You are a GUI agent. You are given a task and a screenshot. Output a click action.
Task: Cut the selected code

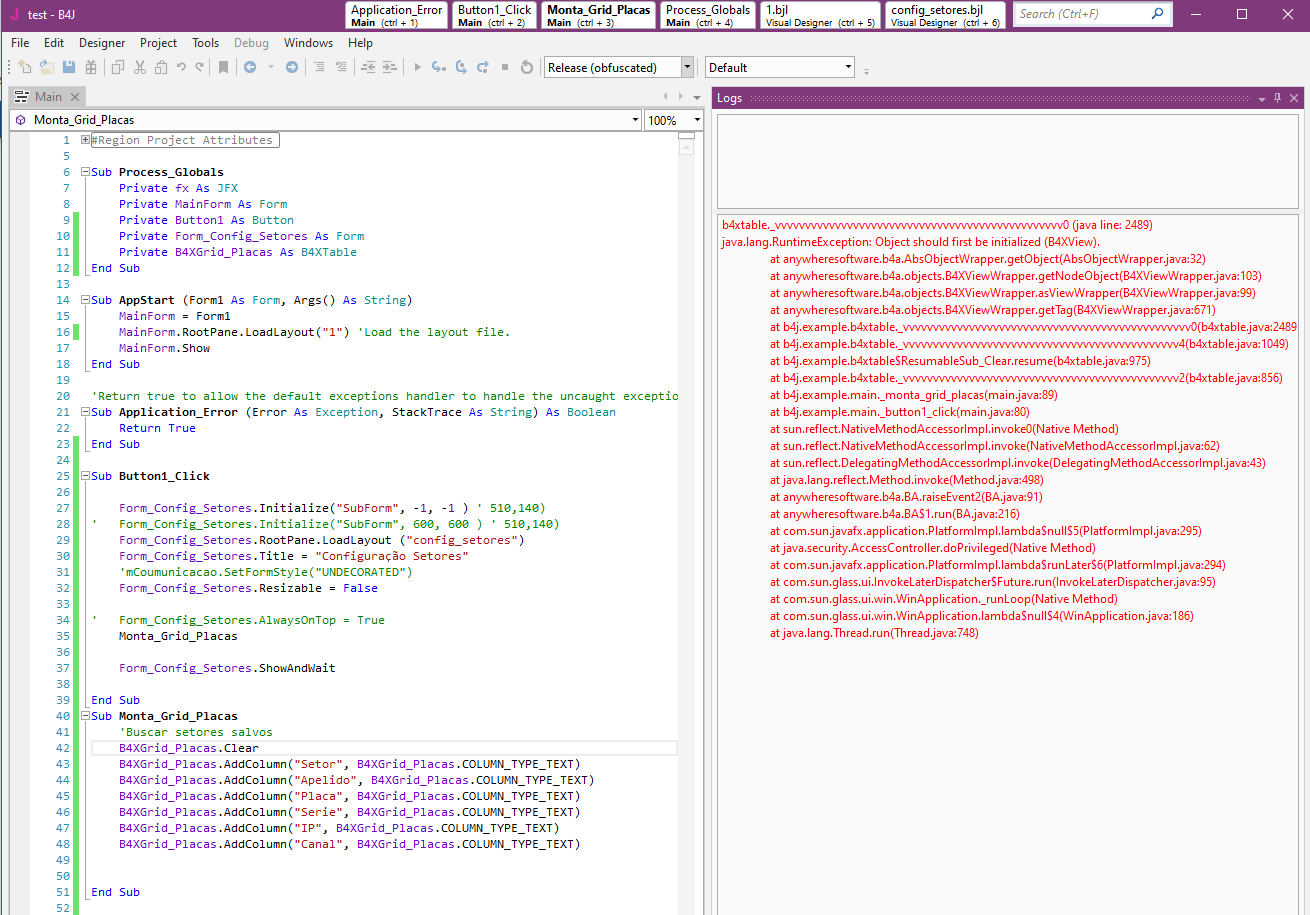point(140,67)
